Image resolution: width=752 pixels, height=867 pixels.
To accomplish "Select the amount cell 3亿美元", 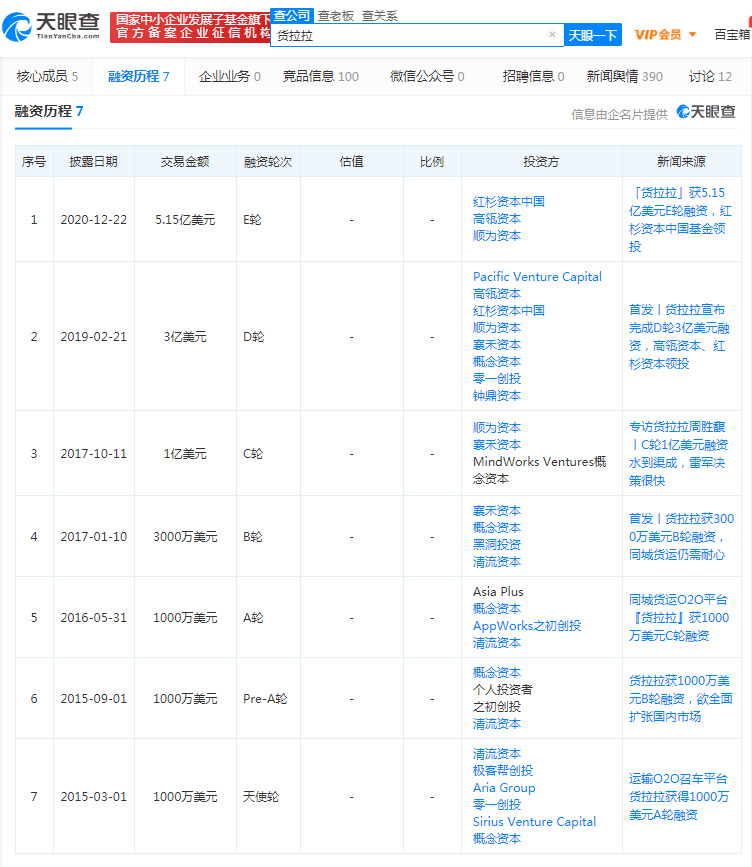I will (185, 336).
